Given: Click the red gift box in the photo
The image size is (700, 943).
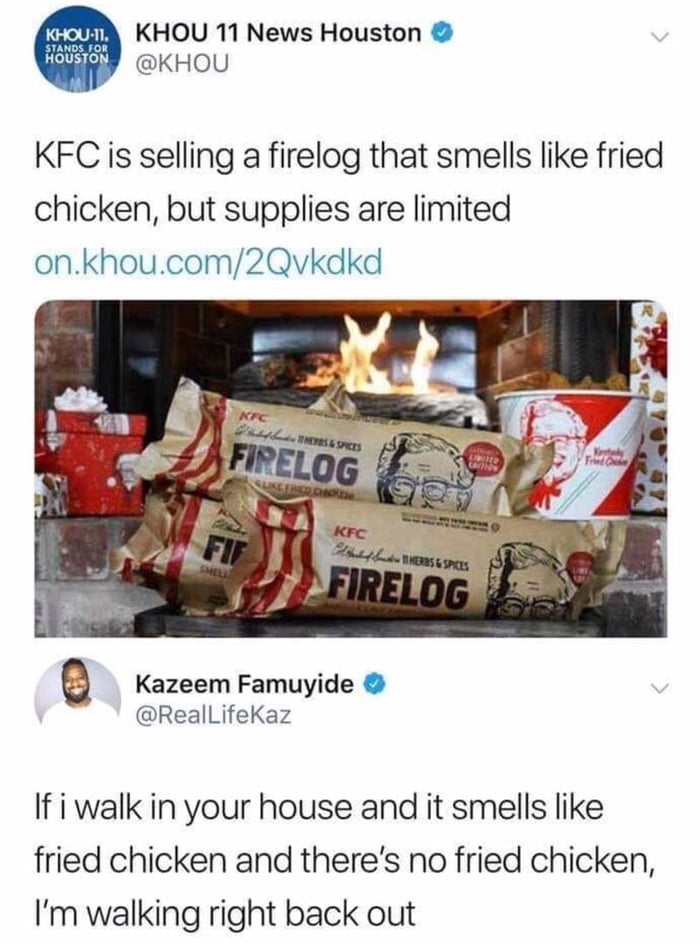Looking at the screenshot, I should [x=88, y=457].
